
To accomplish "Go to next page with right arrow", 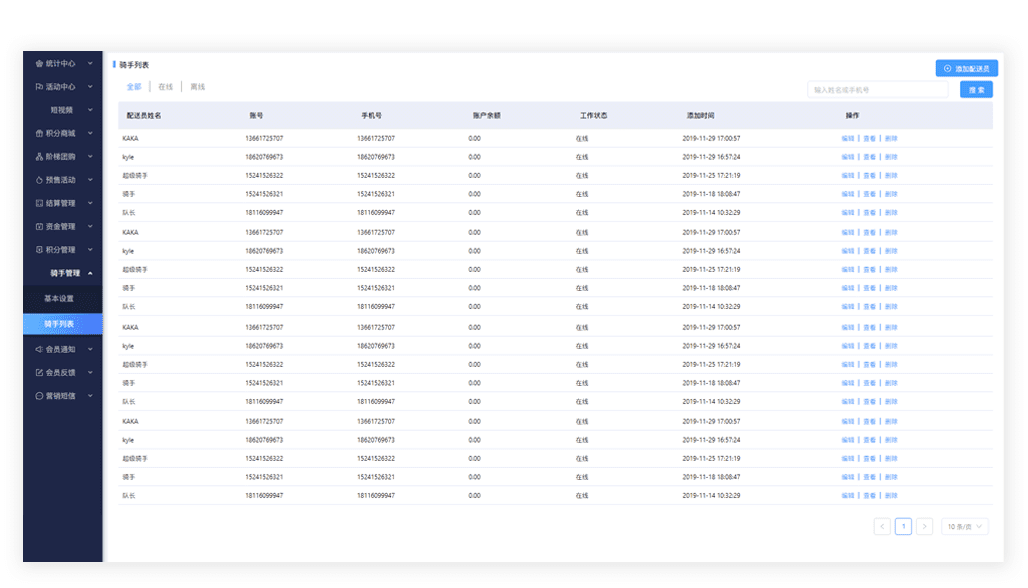I will [924, 526].
